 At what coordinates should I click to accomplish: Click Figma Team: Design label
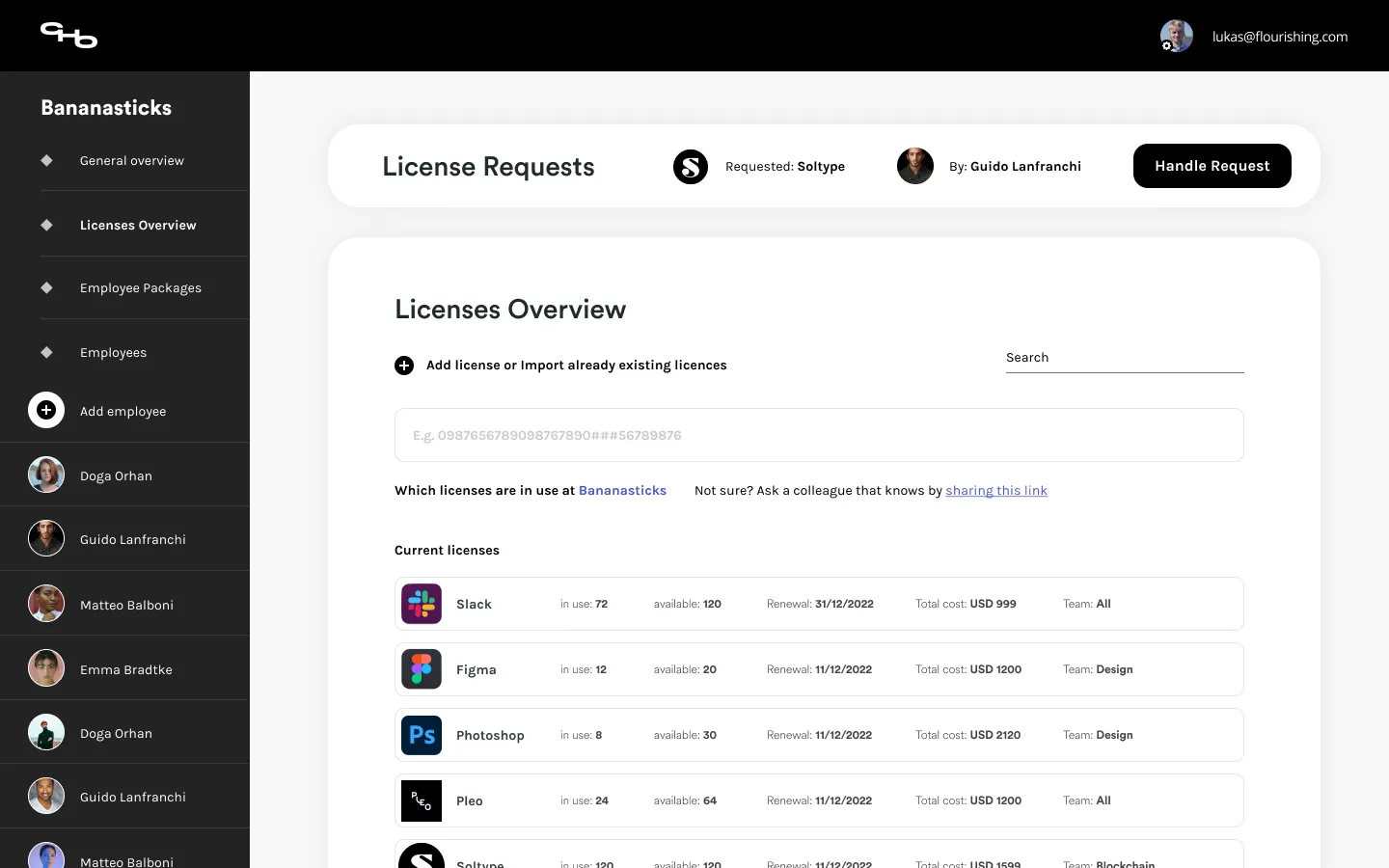pos(1098,669)
